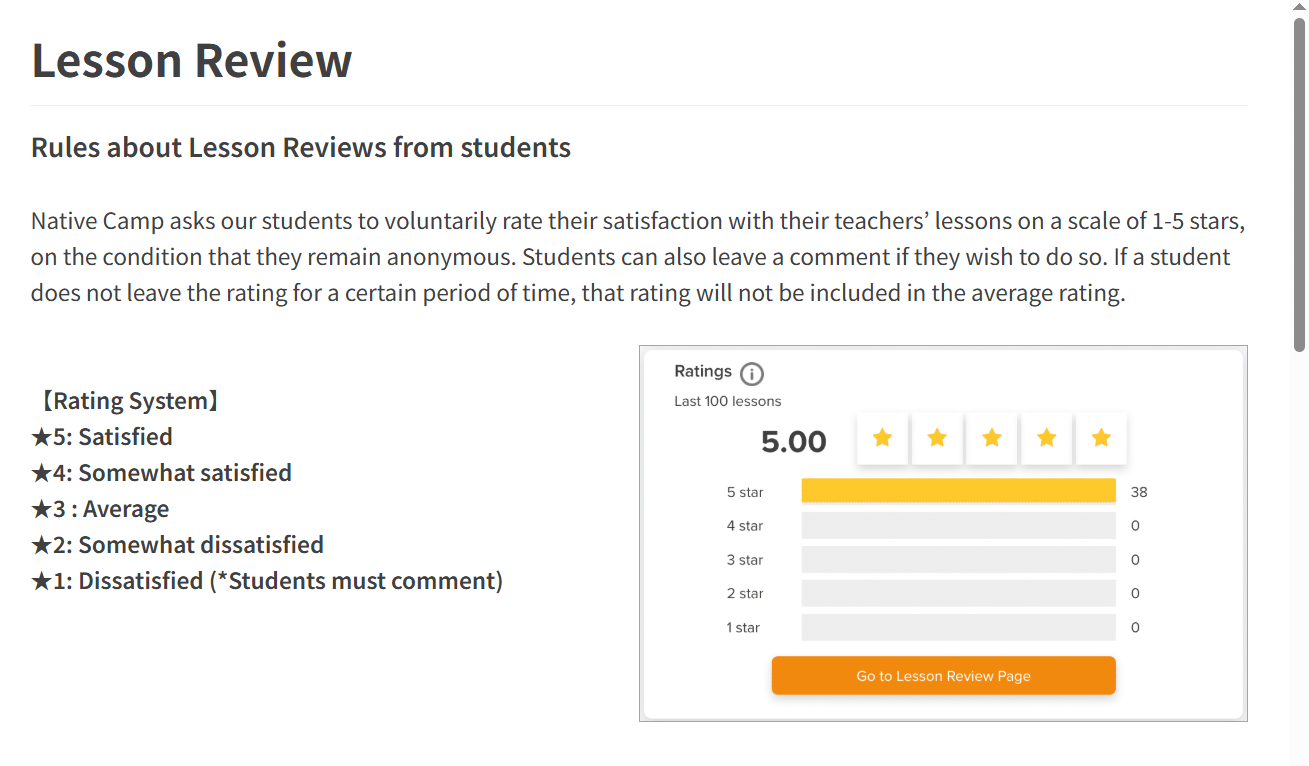Click the empty 1 star rating bar
This screenshot has width=1309, height=766.
[958, 628]
